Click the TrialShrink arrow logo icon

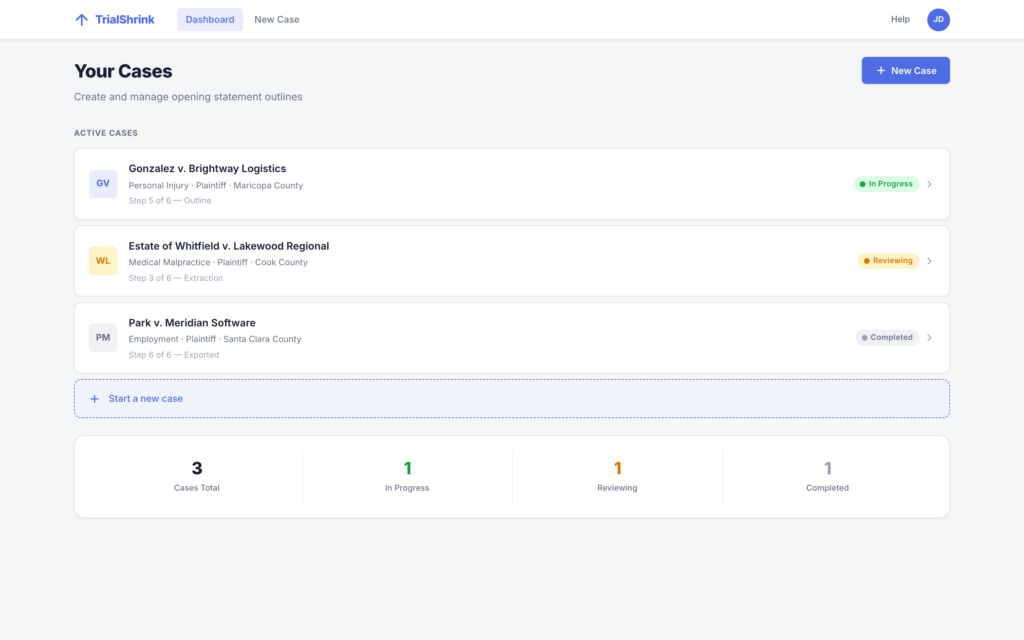pos(81,20)
